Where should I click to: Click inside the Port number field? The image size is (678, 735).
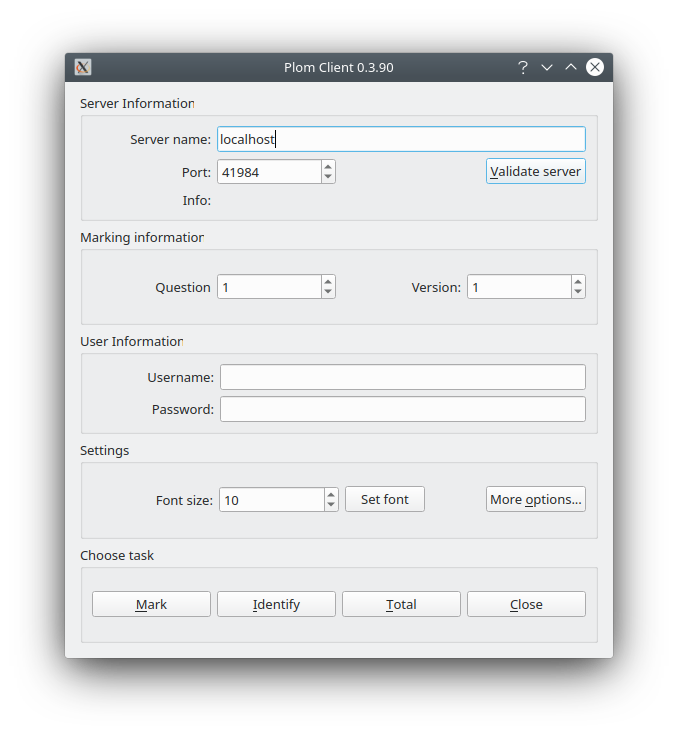point(269,172)
